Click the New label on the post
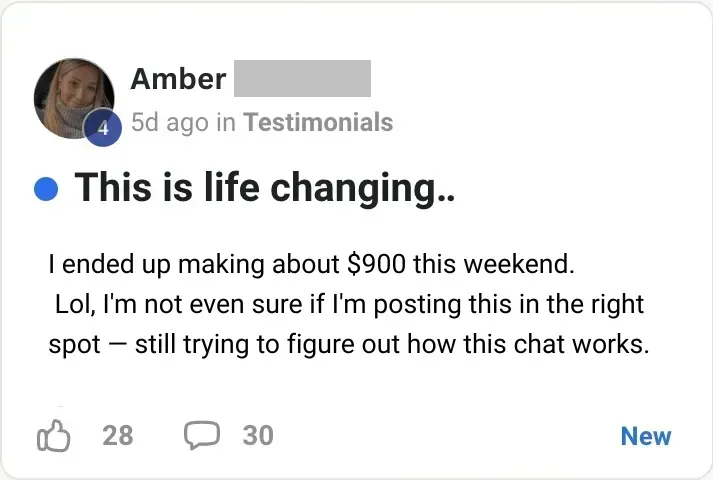The image size is (713, 480). (x=645, y=436)
